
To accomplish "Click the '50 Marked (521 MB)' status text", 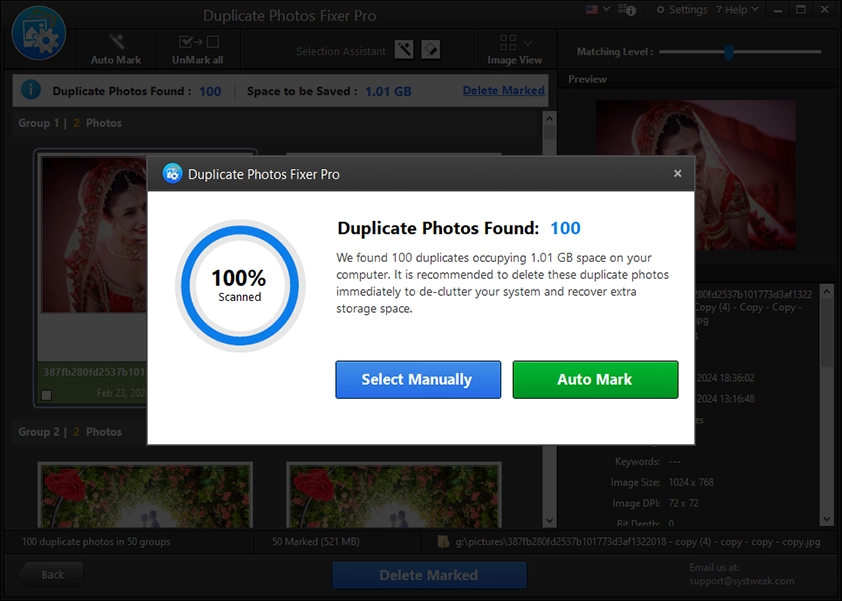I will click(x=316, y=542).
